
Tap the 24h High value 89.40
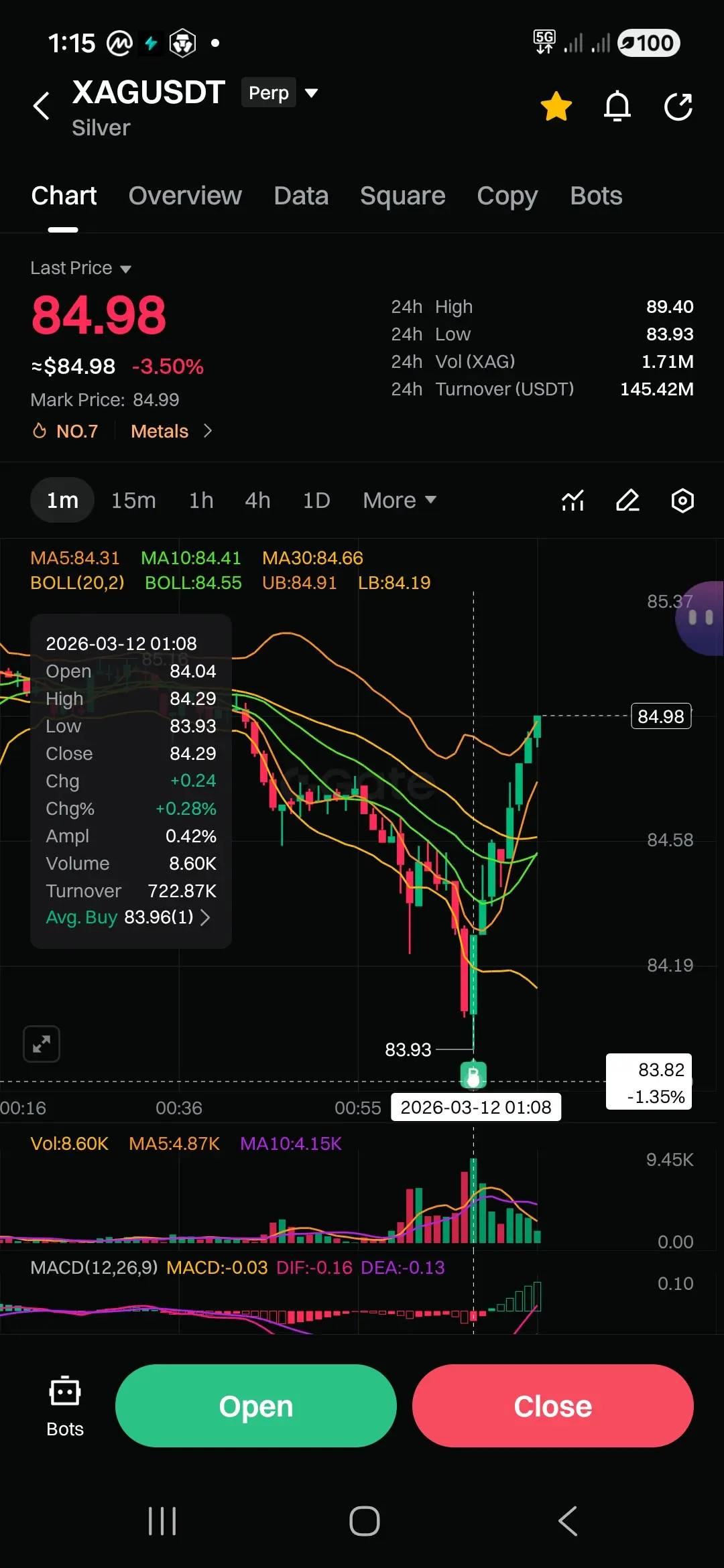(670, 306)
